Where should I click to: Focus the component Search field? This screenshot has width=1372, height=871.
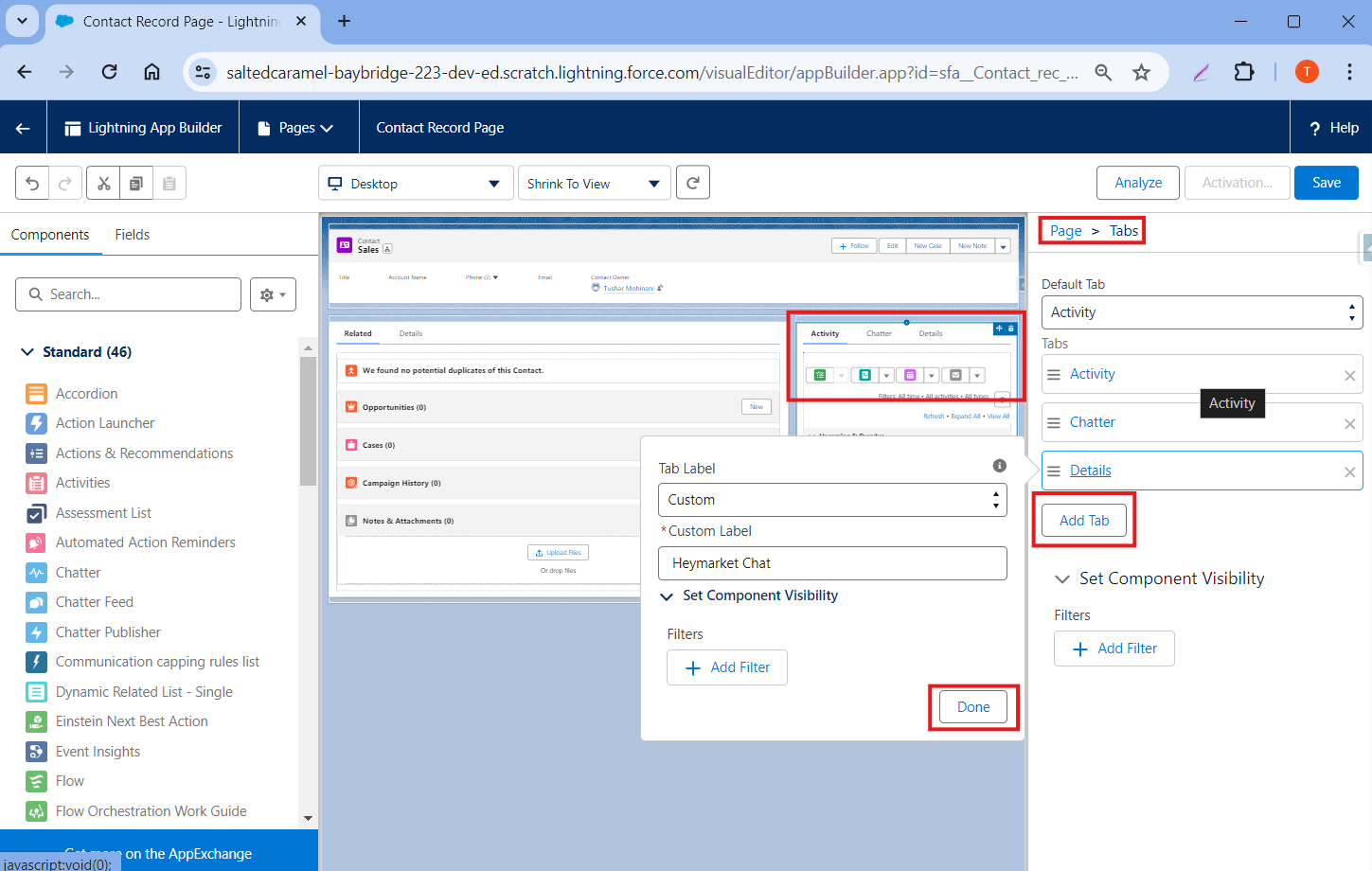tap(128, 294)
